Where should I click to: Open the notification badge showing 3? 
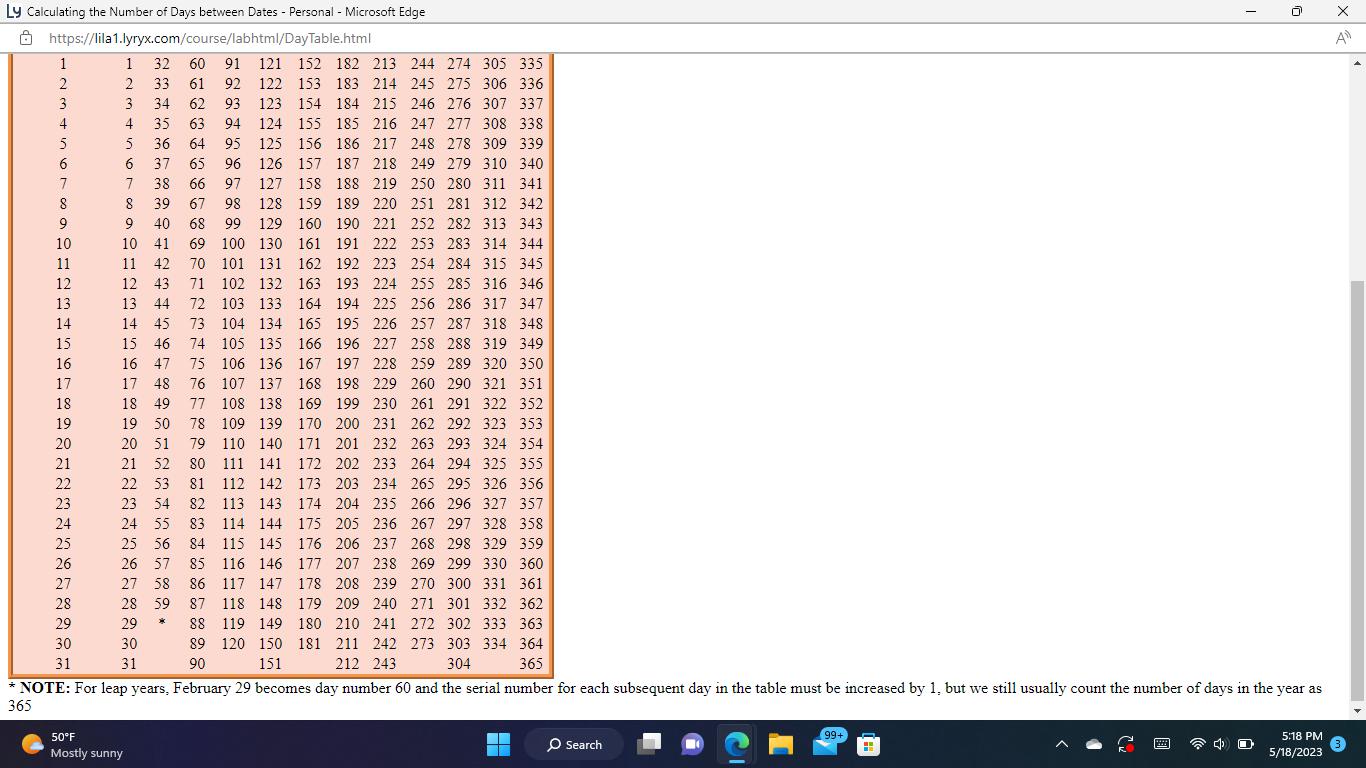[x=1339, y=744]
